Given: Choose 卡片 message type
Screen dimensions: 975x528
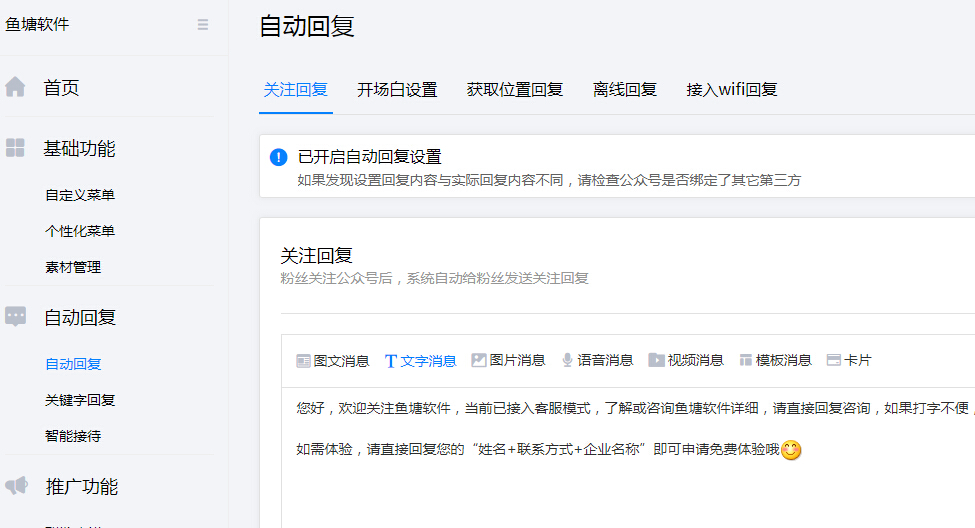Looking at the screenshot, I should [x=857, y=360].
